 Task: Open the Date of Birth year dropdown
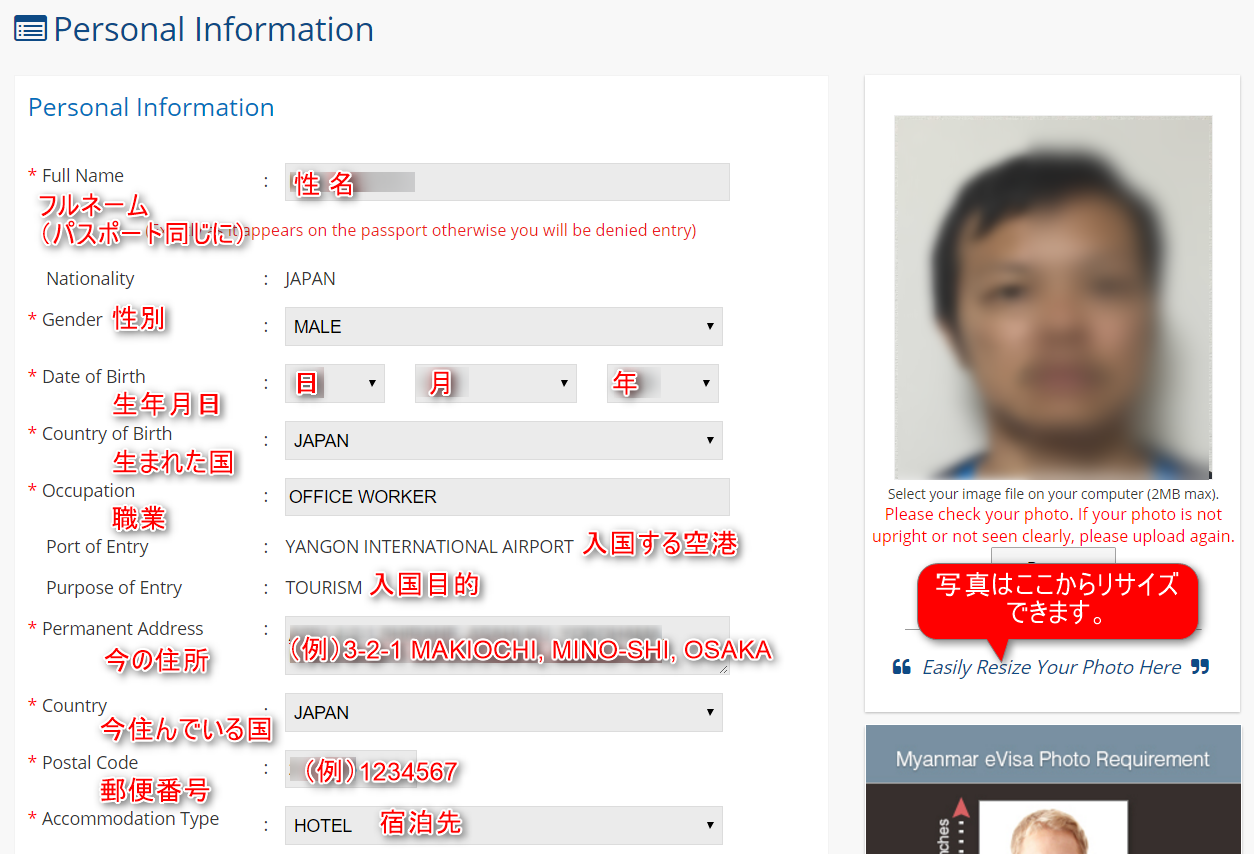662,384
